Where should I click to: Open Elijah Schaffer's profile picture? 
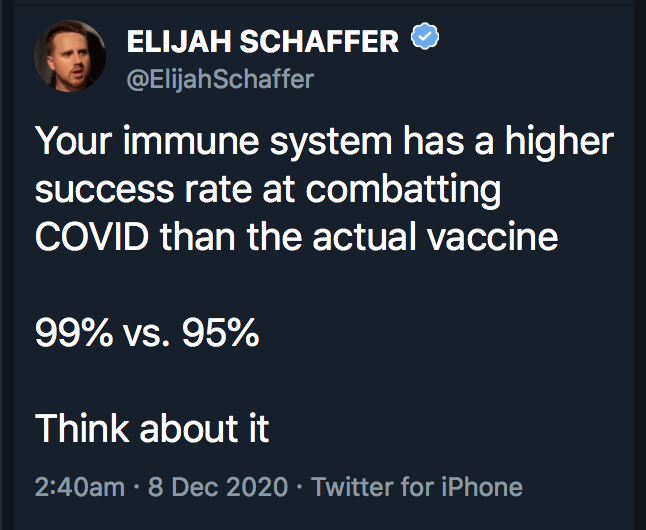(71, 56)
